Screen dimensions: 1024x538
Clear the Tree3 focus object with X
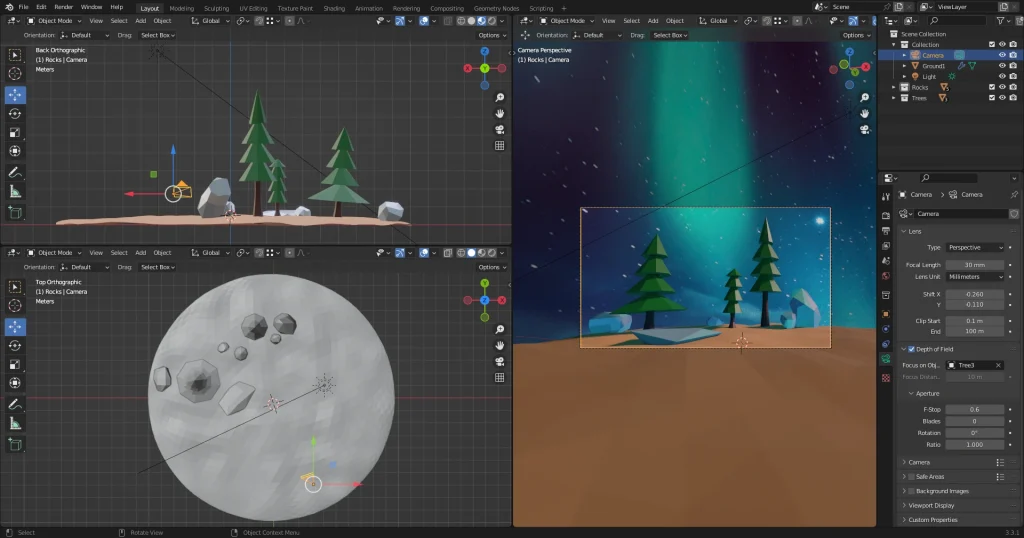(998, 365)
